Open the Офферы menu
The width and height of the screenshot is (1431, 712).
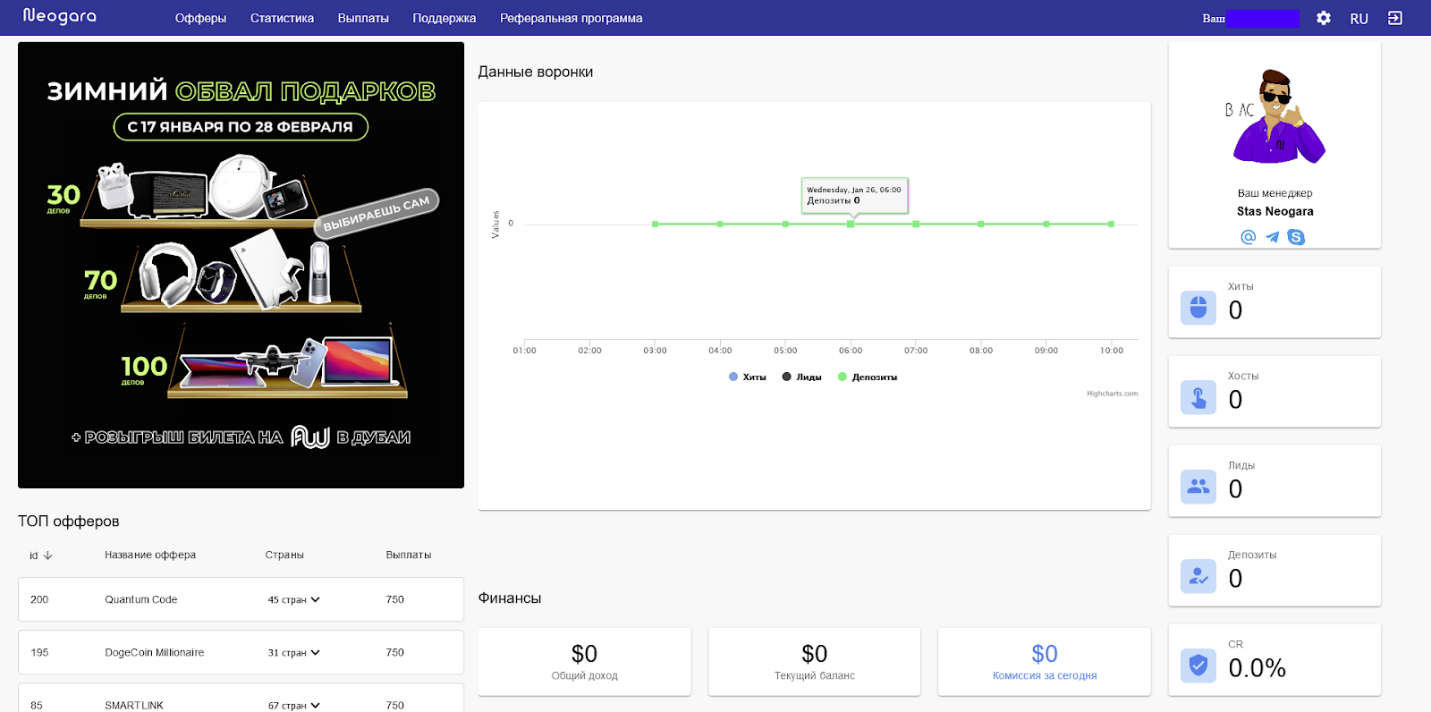(200, 18)
